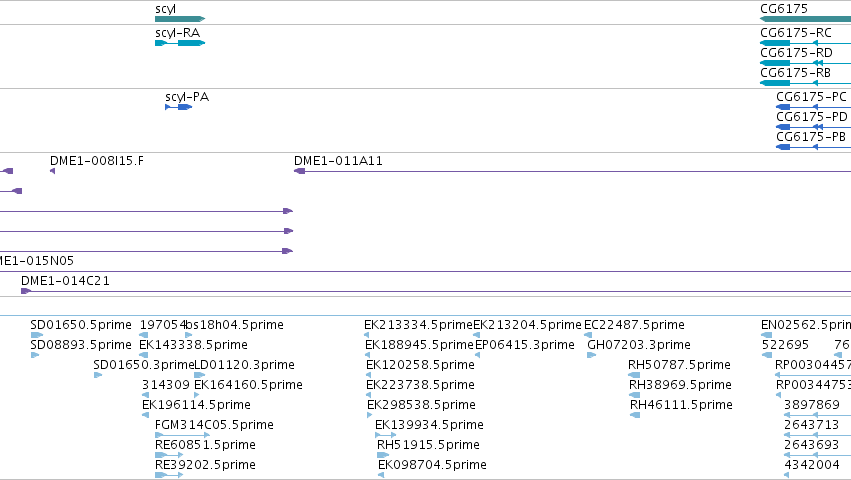
Task: Select the CG6175-RC transcript label
Action: (796, 33)
